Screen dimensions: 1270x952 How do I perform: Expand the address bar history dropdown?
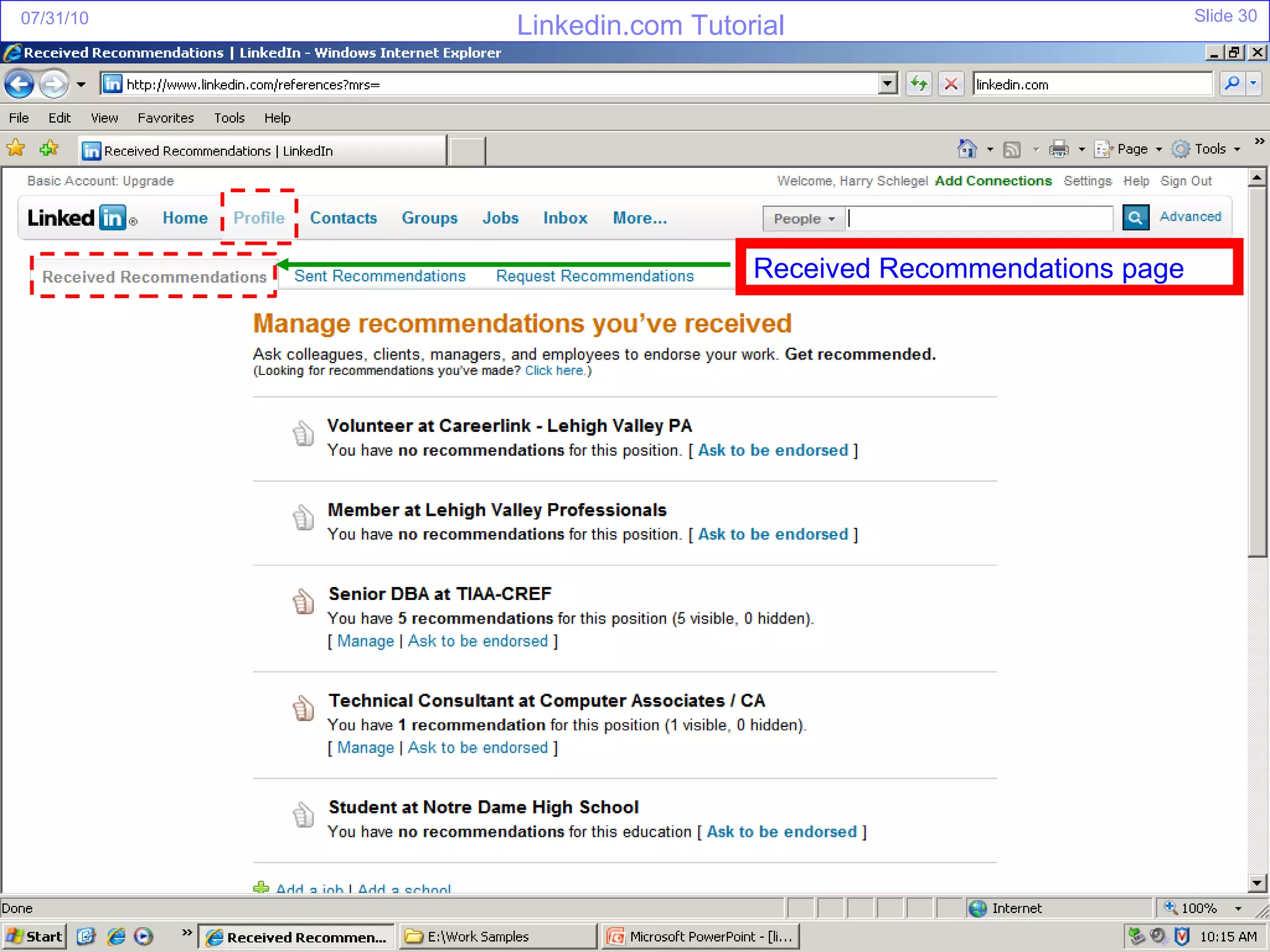pyautogui.click(x=888, y=84)
